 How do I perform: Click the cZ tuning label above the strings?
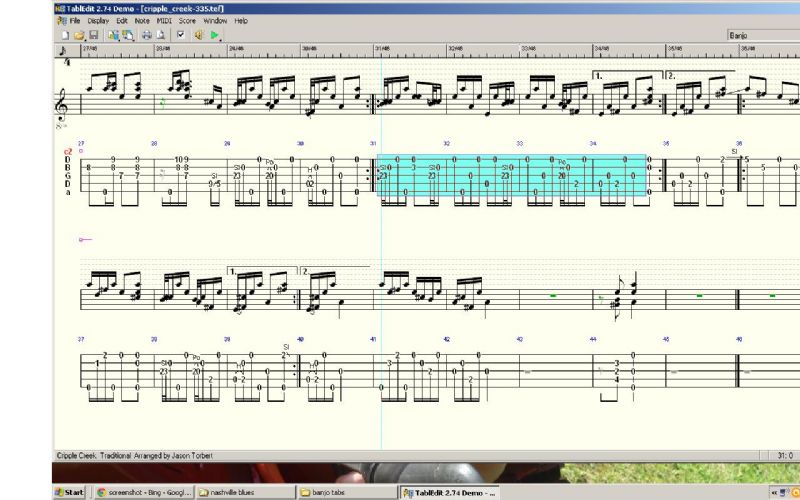coord(68,152)
